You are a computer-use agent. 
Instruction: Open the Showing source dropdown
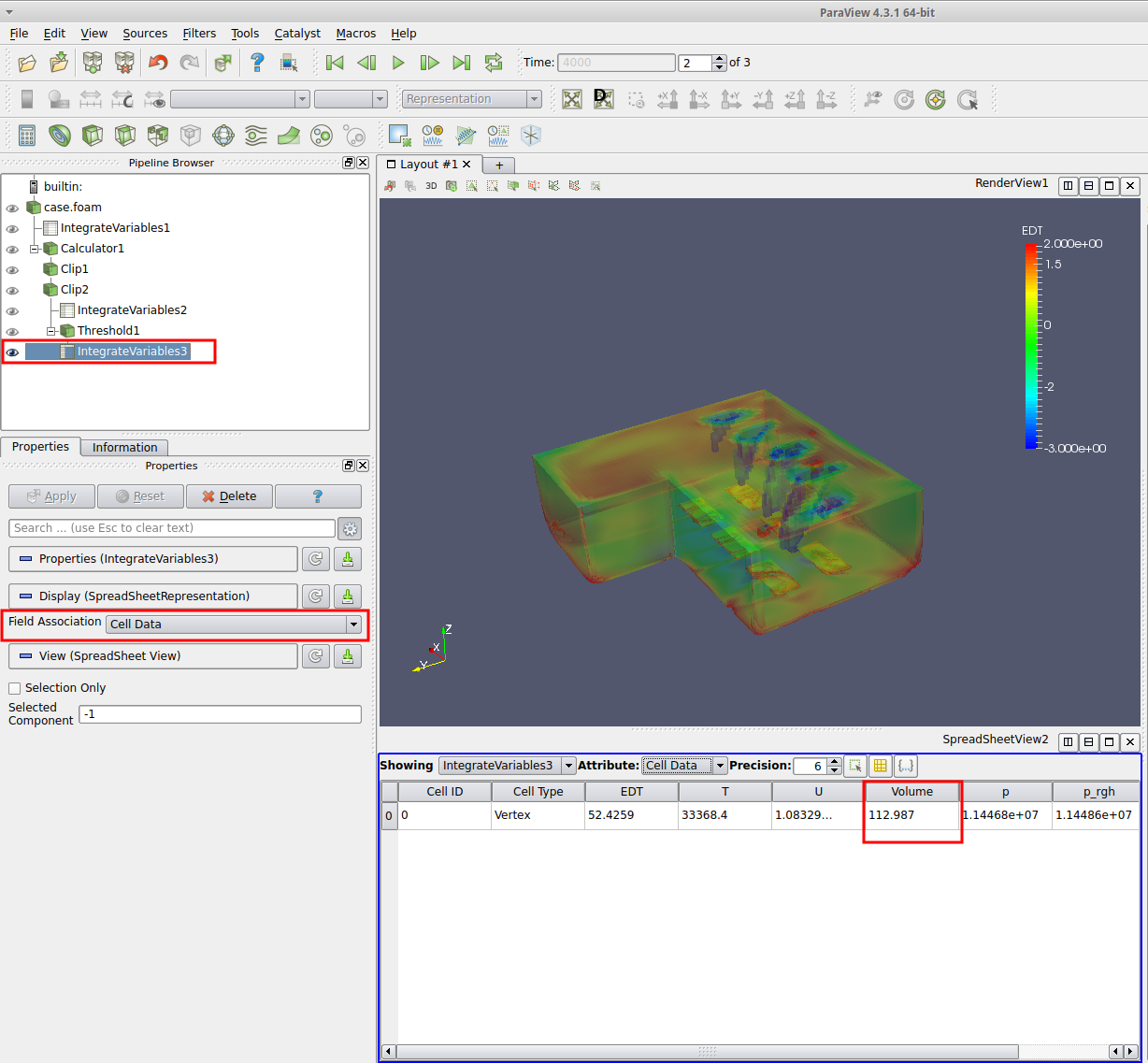(x=507, y=766)
